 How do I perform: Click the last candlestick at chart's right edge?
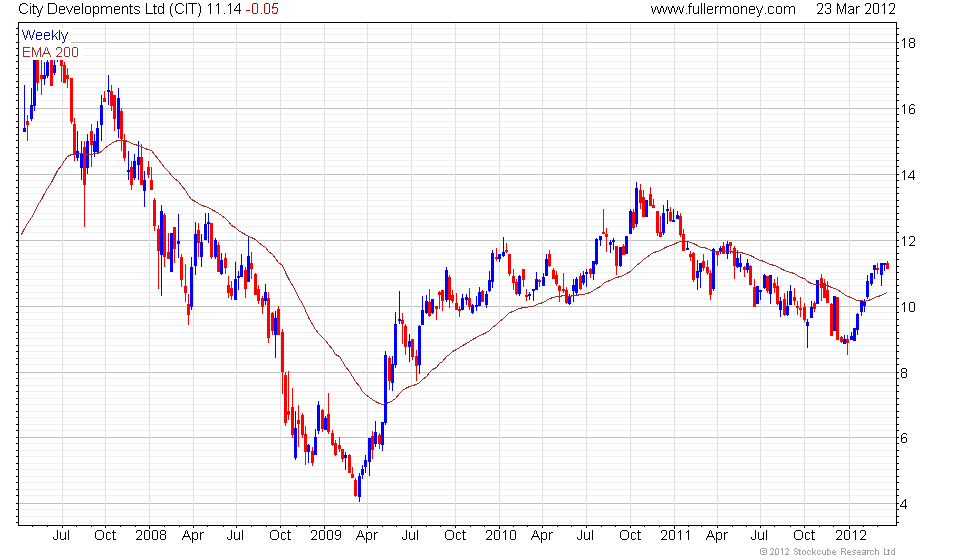coord(886,266)
